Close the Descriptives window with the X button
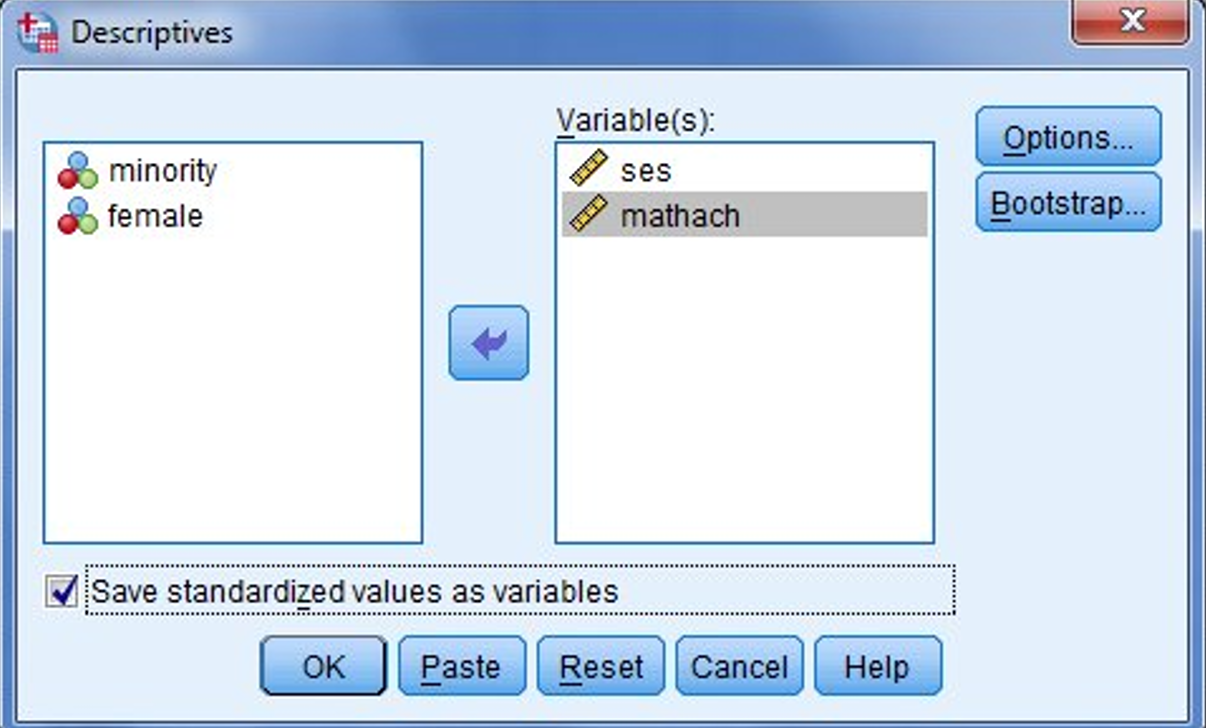1206x728 pixels. click(1130, 21)
